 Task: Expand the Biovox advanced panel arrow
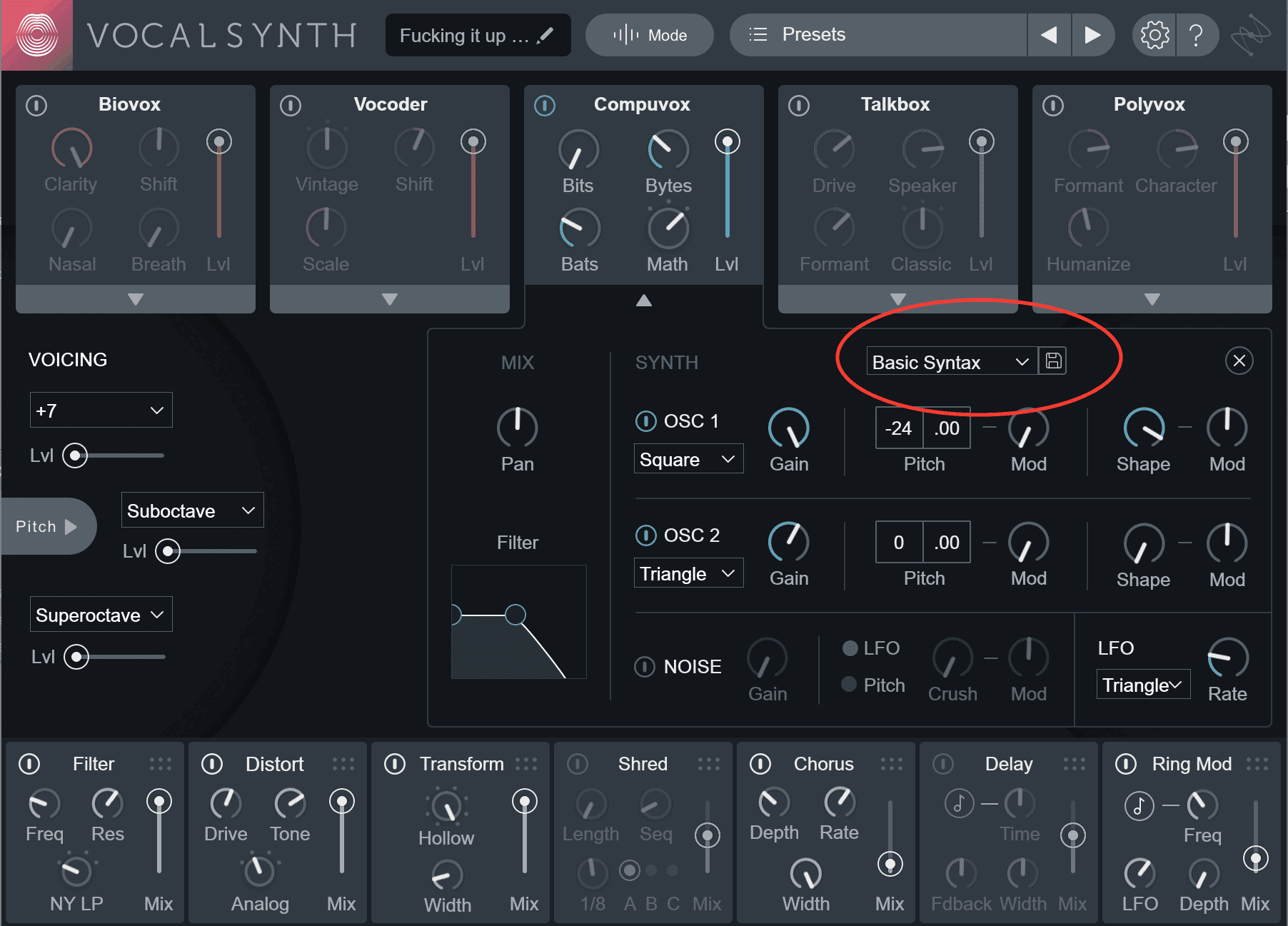136,299
